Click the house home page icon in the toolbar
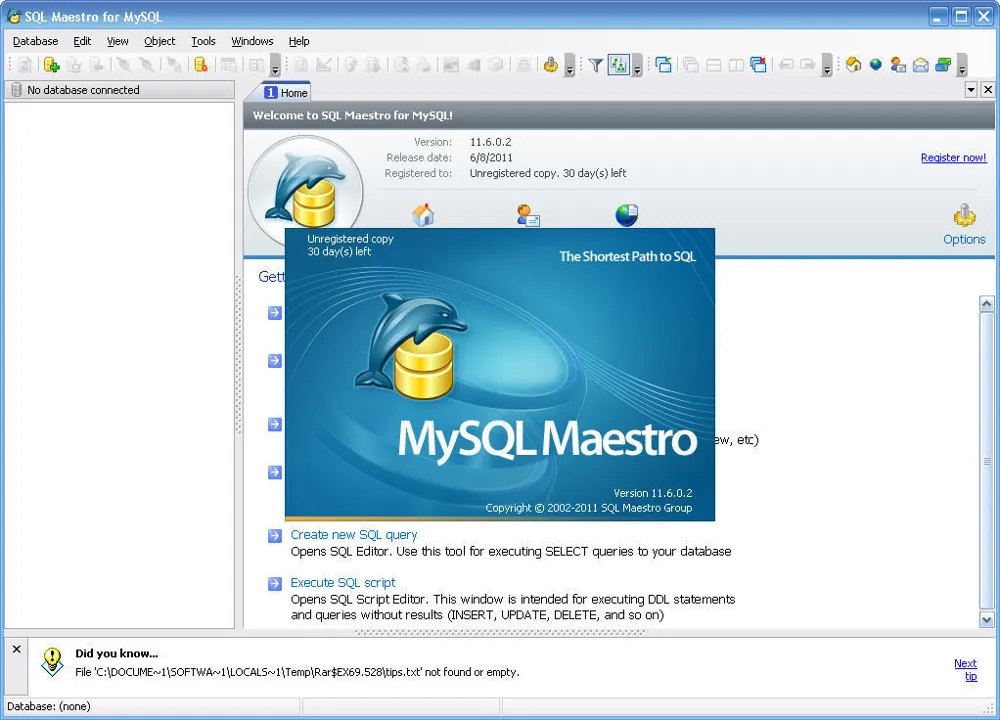The image size is (1000, 720). (853, 64)
